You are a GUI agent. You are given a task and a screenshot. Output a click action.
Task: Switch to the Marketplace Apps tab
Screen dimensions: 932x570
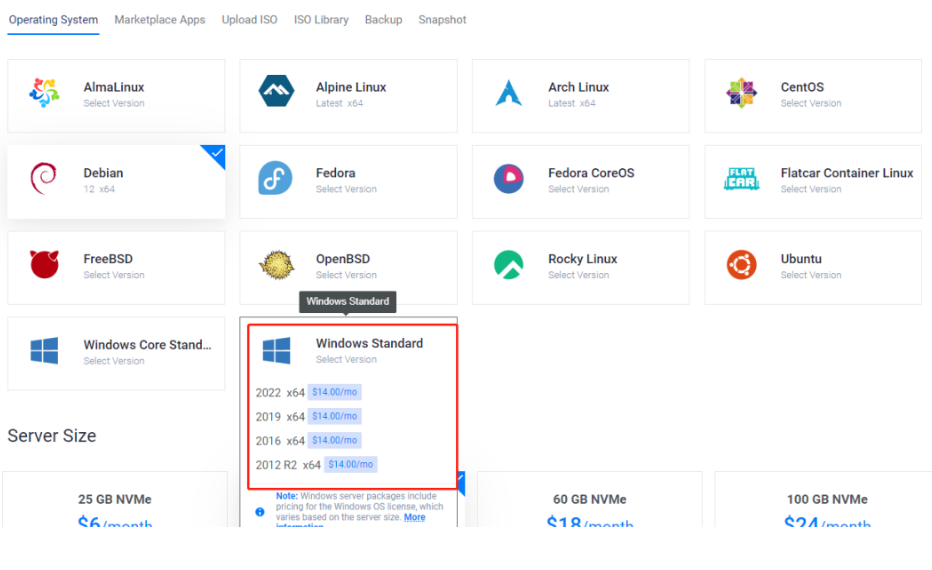(160, 20)
